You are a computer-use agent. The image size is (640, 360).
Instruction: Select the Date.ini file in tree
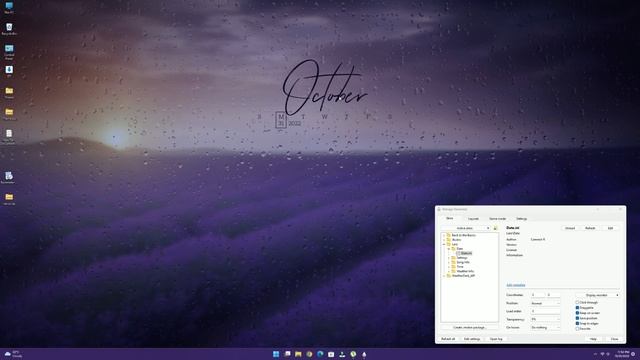pyautogui.click(x=464, y=253)
